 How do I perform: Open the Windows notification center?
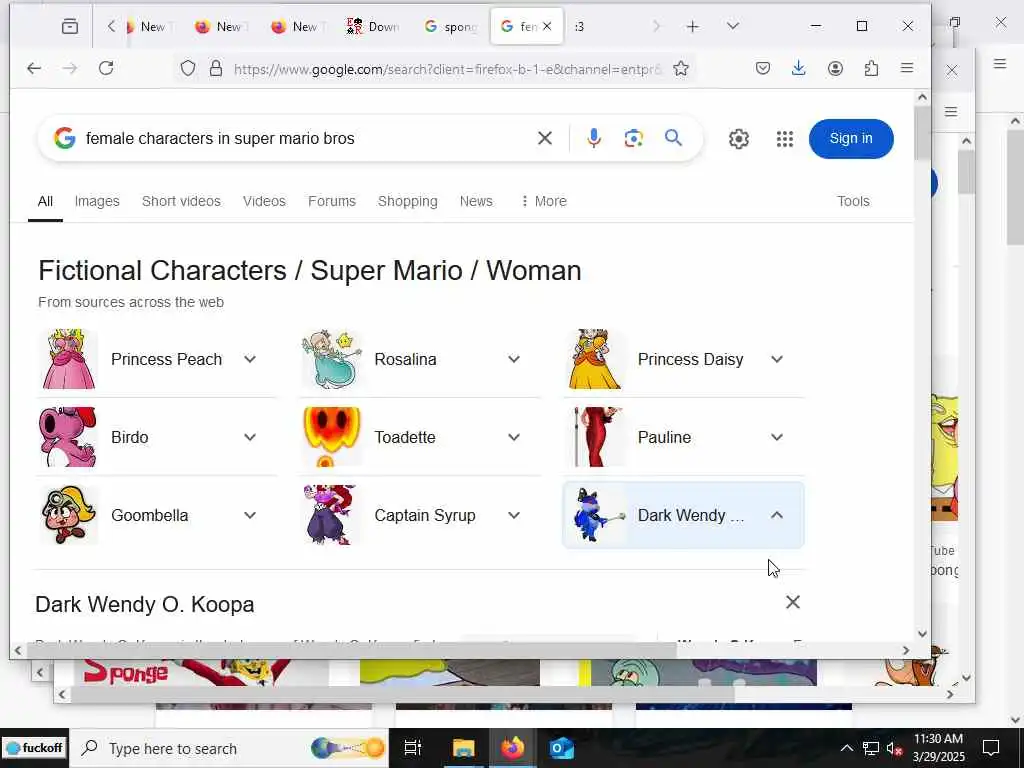tap(991, 748)
